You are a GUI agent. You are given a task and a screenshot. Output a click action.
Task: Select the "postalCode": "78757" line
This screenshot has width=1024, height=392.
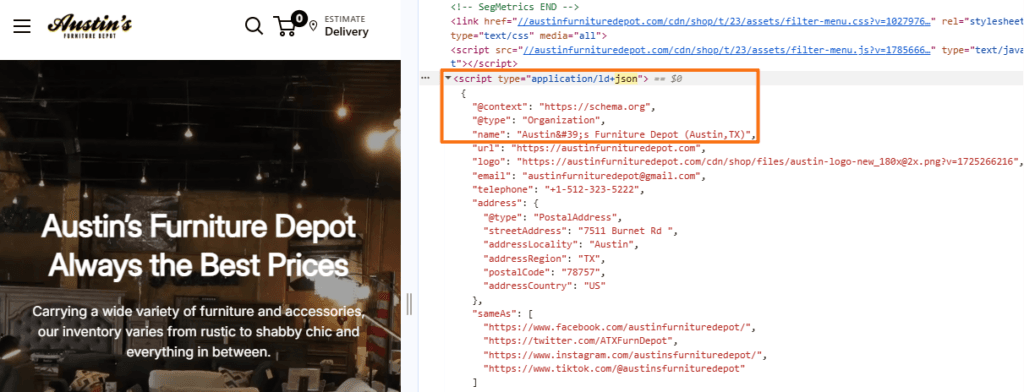[545, 272]
